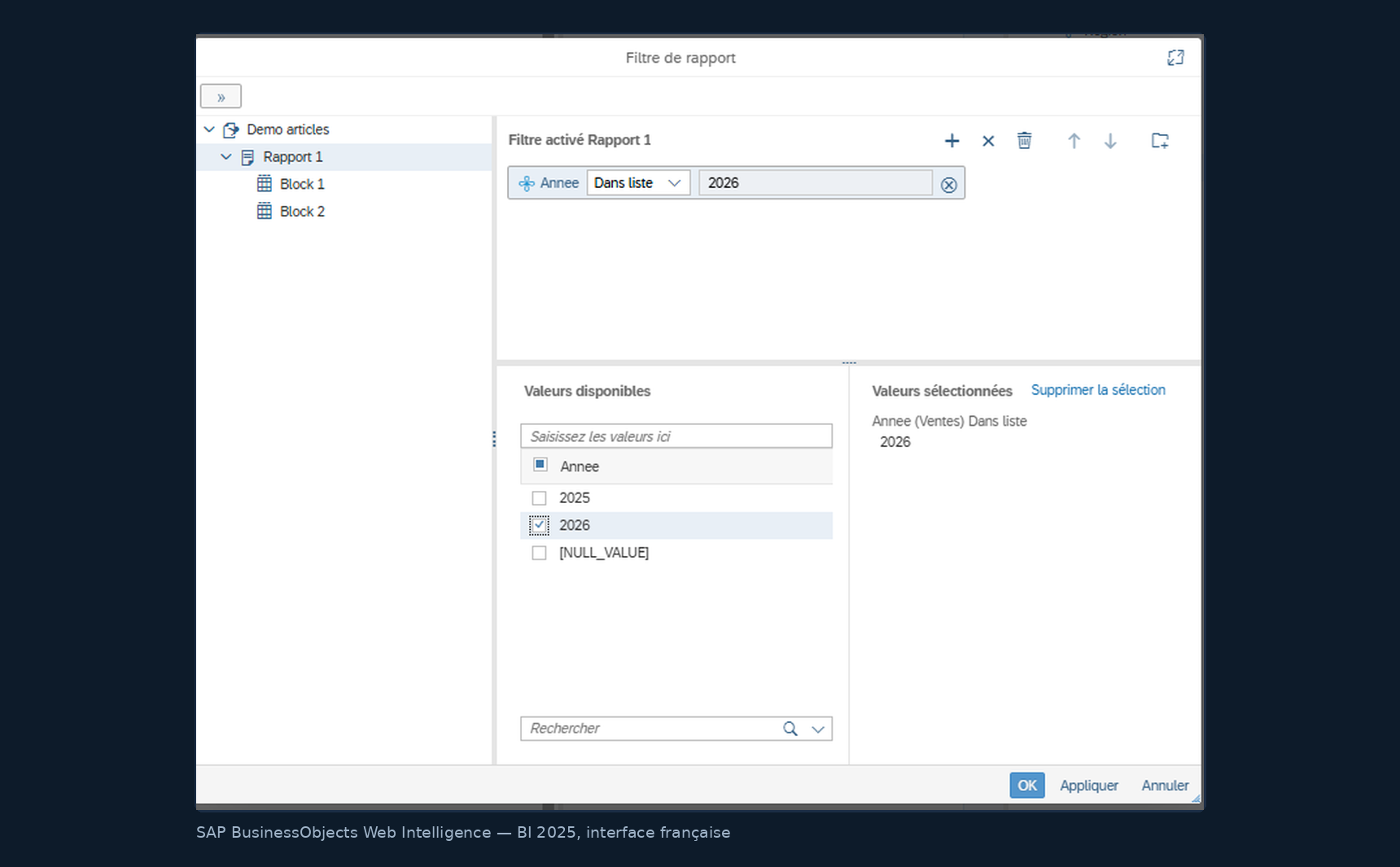
Task: Move filter down with the down arrow
Action: pos(1110,141)
